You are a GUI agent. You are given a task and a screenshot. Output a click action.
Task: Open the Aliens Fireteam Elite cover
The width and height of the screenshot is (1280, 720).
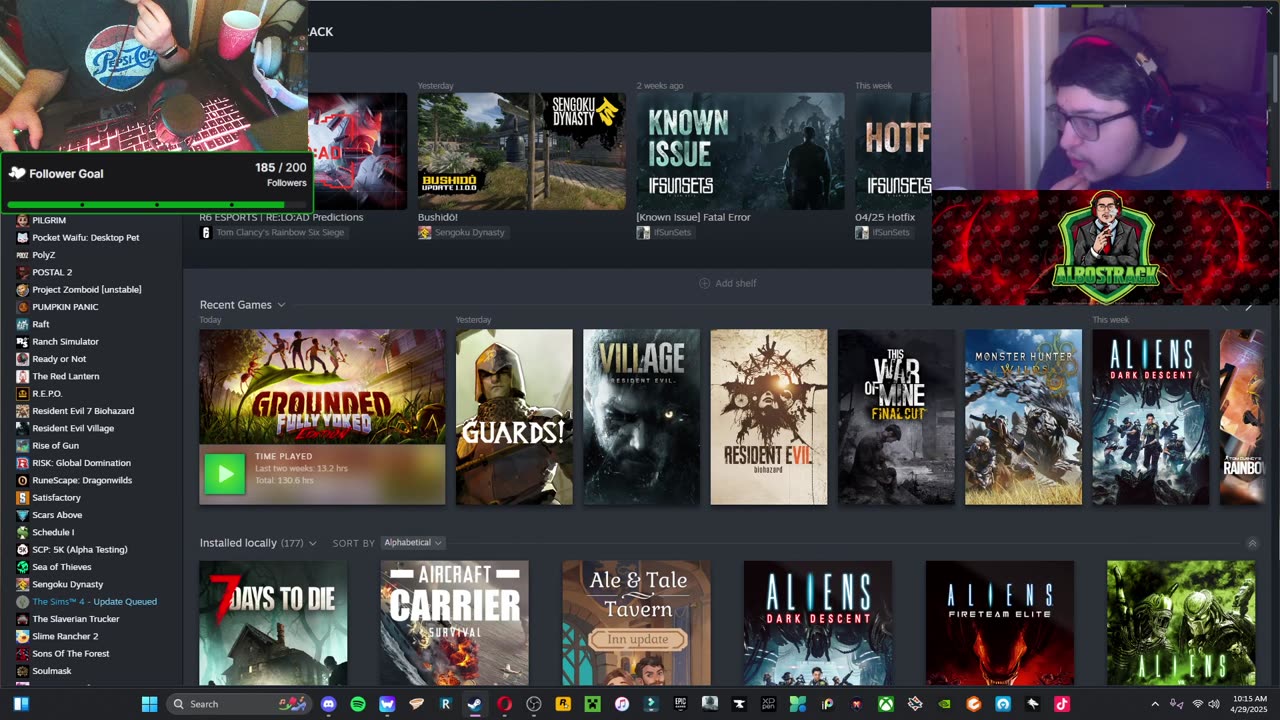click(x=1000, y=623)
